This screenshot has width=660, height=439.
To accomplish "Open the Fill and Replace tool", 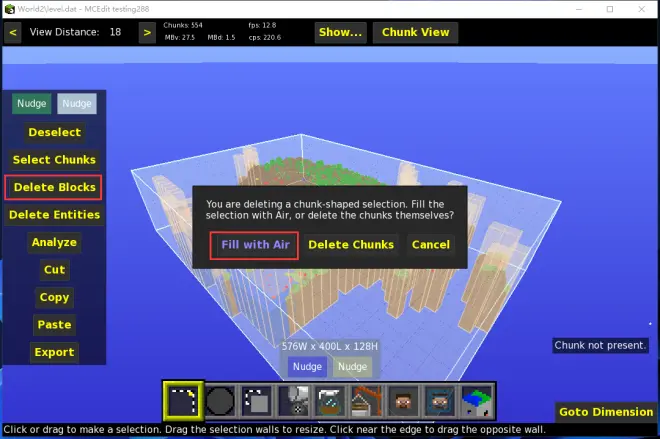I will click(x=293, y=401).
